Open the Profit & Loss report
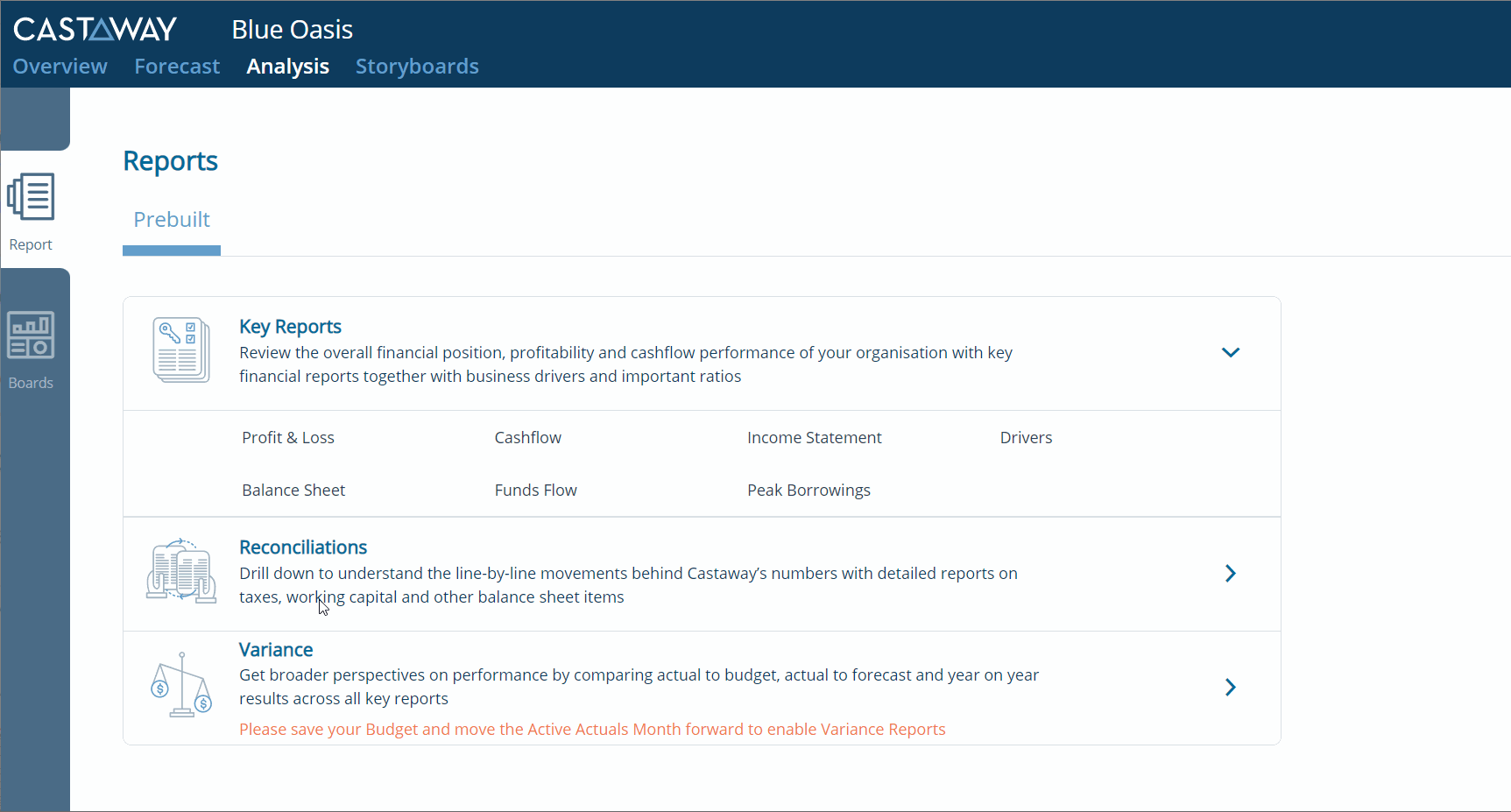The height and width of the screenshot is (812, 1511). (287, 437)
